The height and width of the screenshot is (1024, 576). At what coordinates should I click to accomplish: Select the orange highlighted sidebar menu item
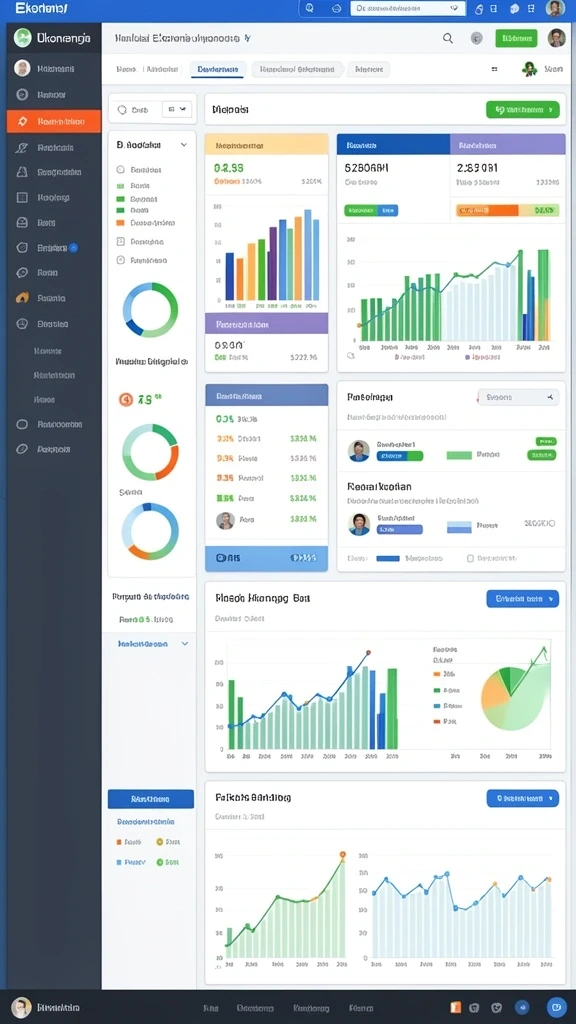tap(54, 121)
